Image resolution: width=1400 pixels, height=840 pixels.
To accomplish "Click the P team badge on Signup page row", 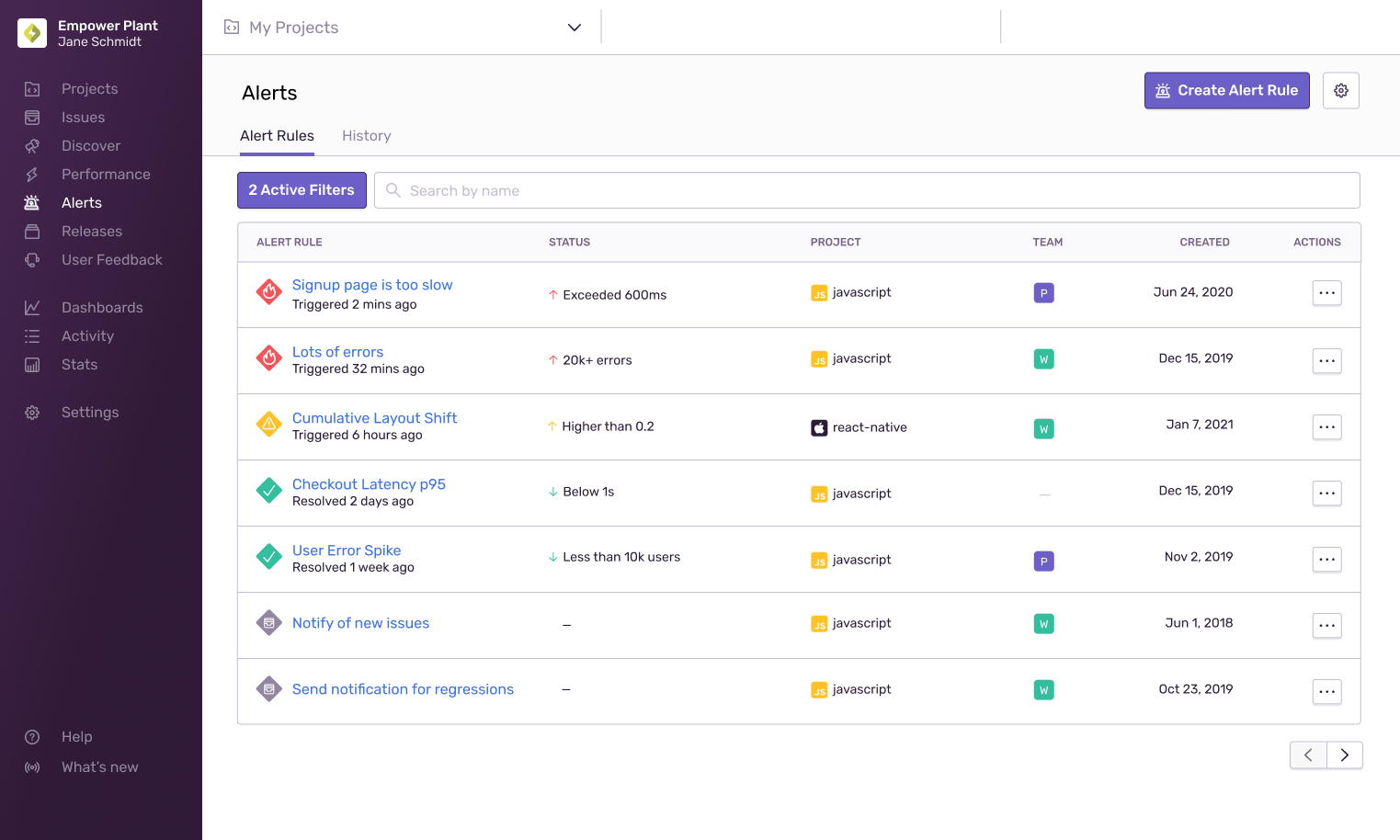I will point(1043,293).
